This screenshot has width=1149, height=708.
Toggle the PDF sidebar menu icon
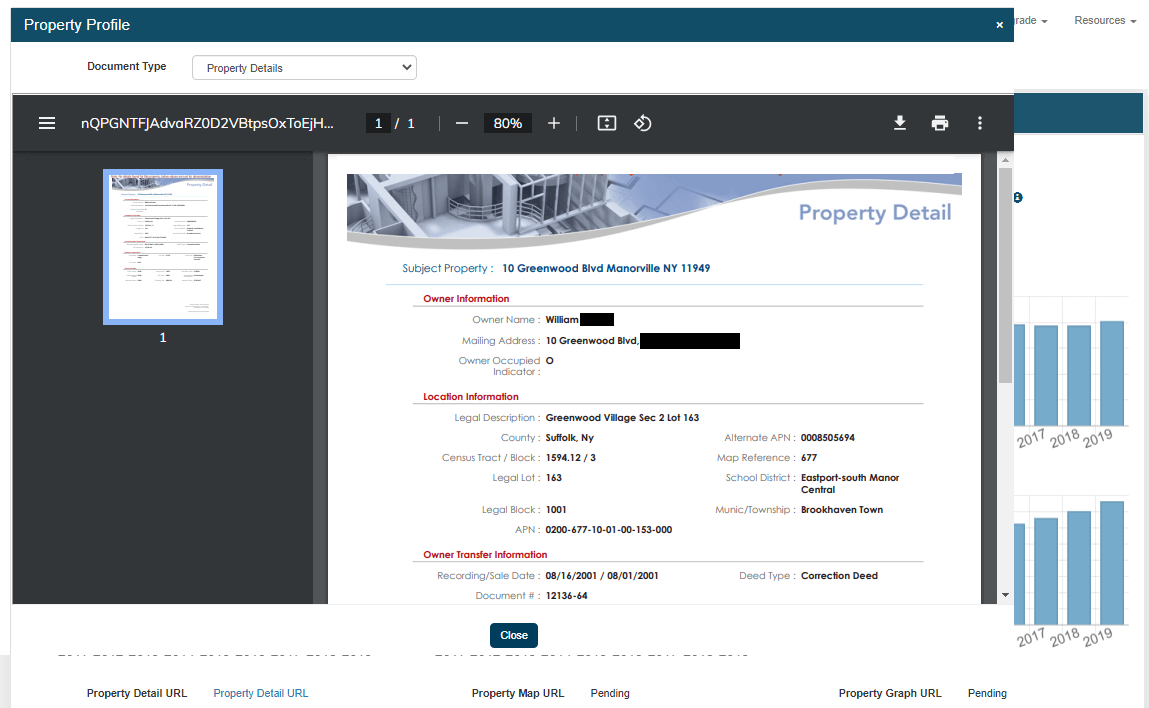tap(46, 123)
